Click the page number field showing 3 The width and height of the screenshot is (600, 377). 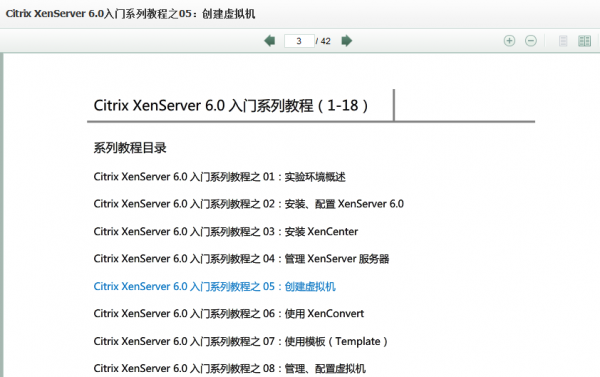coord(299,41)
